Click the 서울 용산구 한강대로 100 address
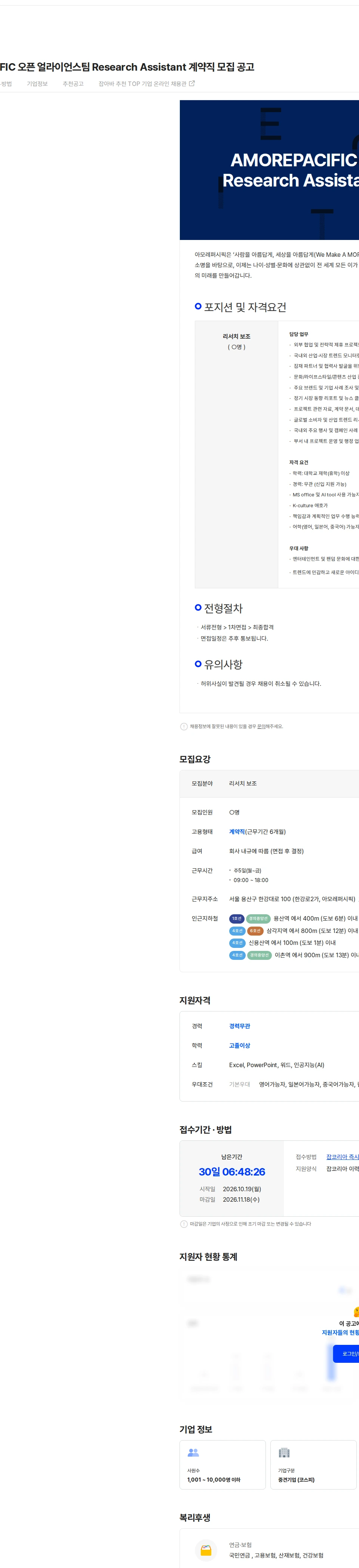359x1568 pixels. (292, 899)
